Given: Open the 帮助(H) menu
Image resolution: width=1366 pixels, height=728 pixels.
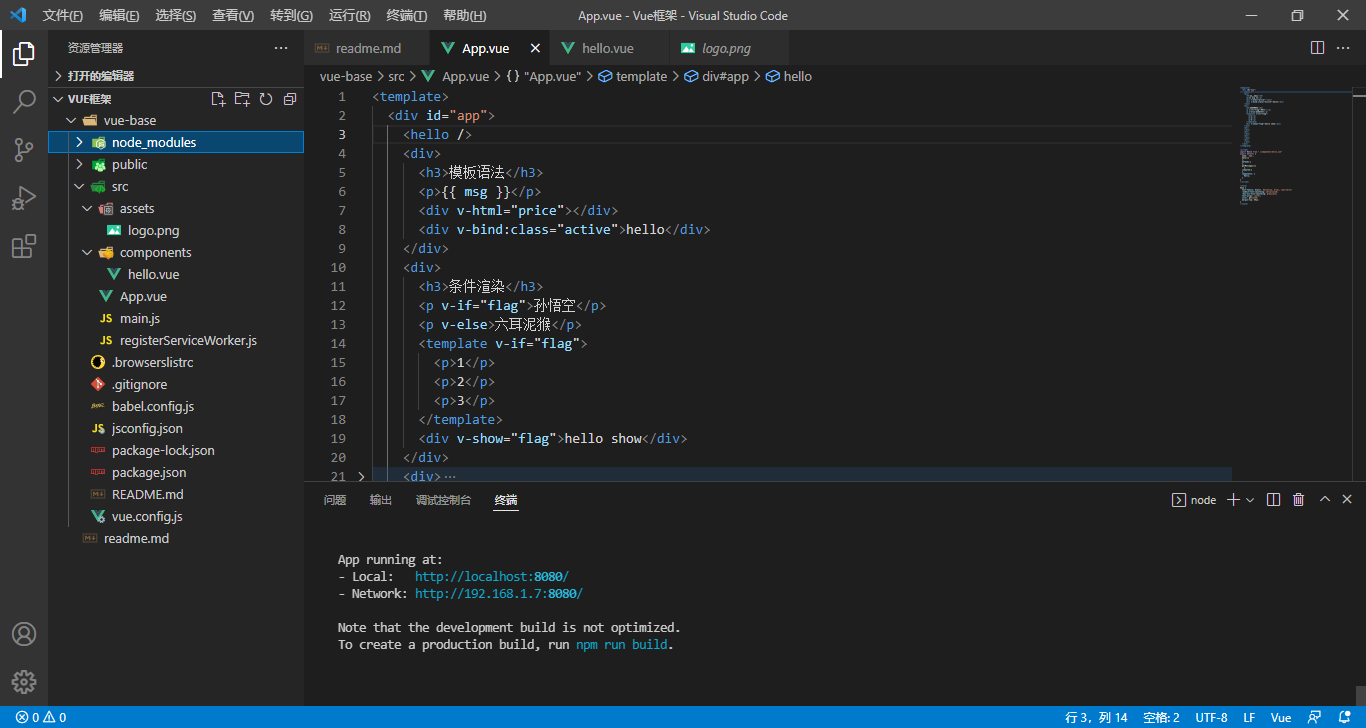Looking at the screenshot, I should click(464, 15).
